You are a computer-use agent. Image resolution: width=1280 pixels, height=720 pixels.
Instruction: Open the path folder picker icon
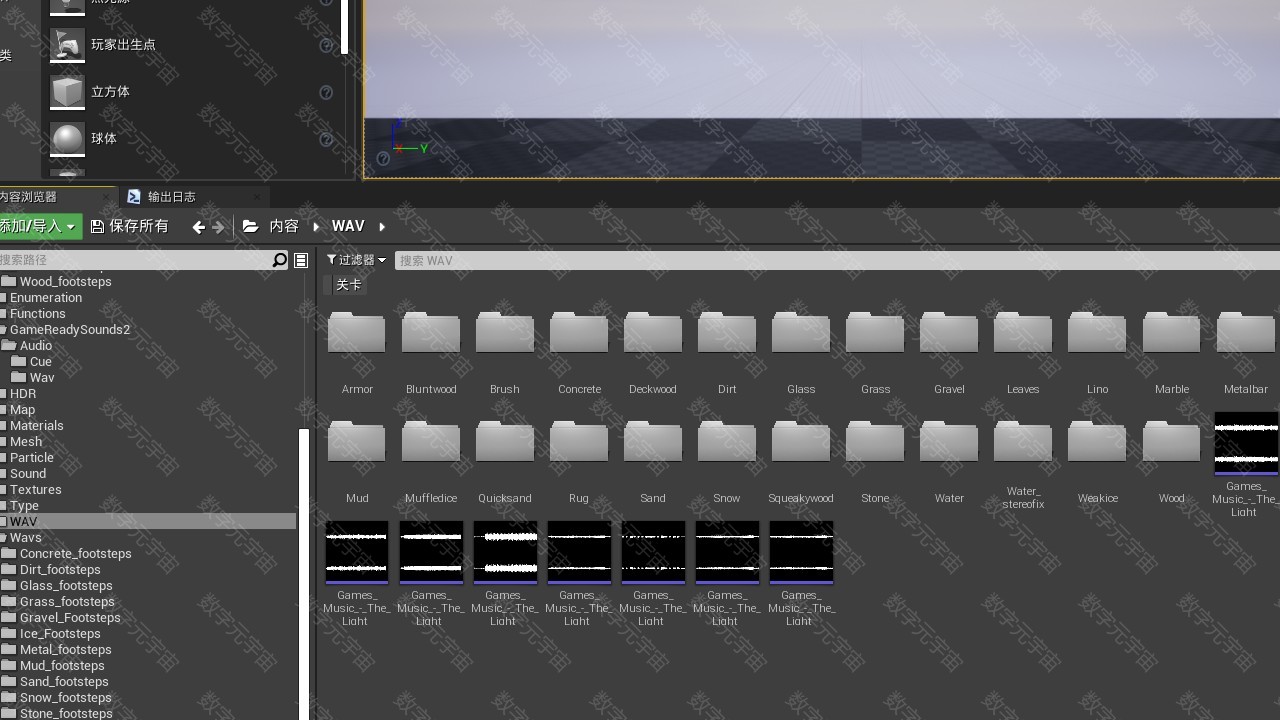coord(251,227)
